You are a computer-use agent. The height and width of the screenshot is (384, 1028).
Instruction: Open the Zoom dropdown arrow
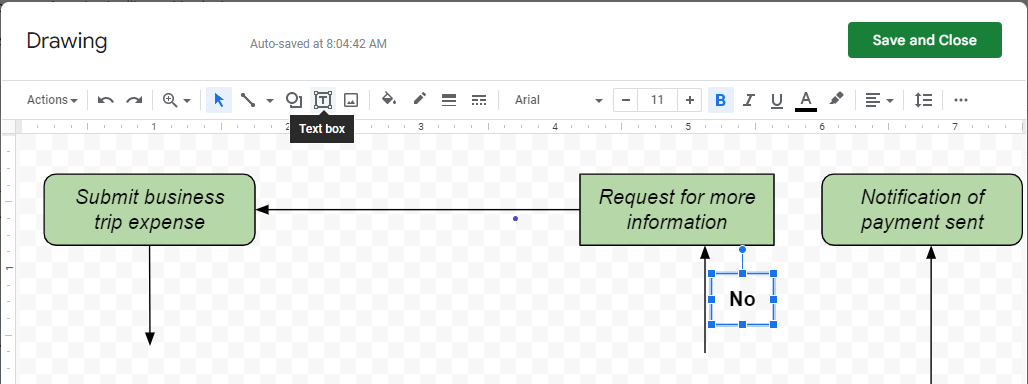[187, 101]
